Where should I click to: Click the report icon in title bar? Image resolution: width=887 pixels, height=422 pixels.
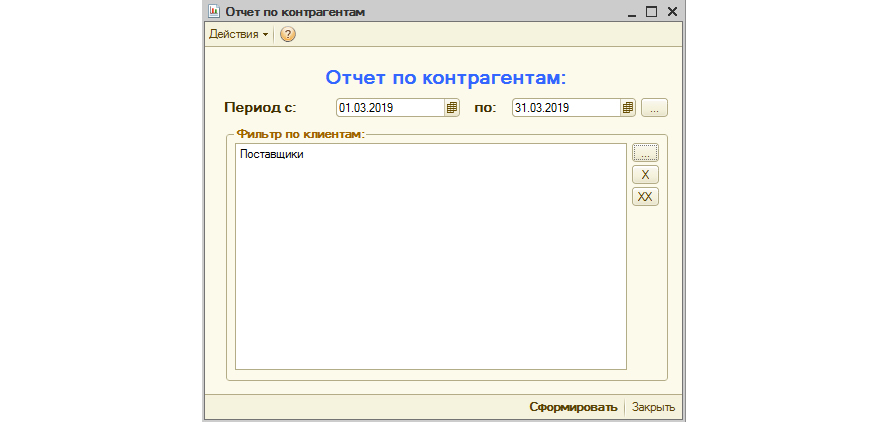tap(214, 12)
